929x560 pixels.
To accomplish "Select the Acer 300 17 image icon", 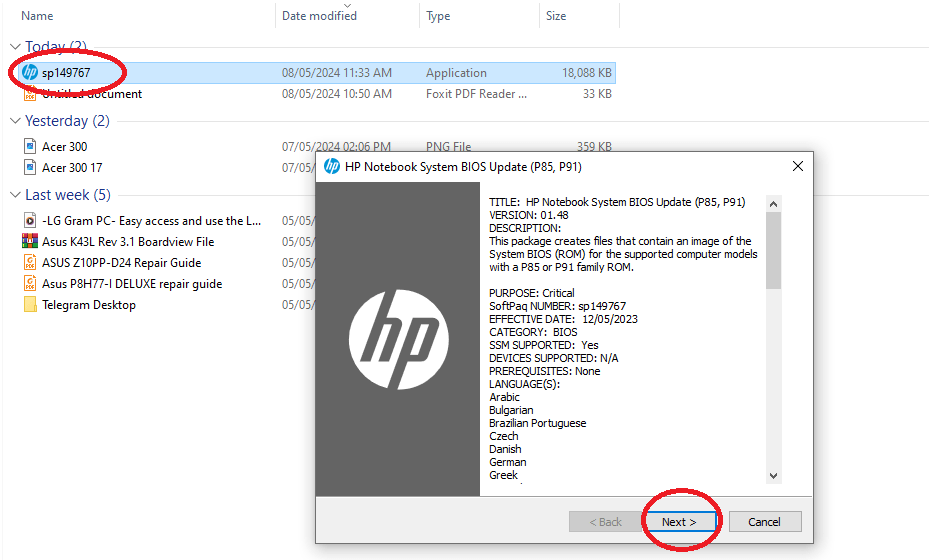I will 30,167.
